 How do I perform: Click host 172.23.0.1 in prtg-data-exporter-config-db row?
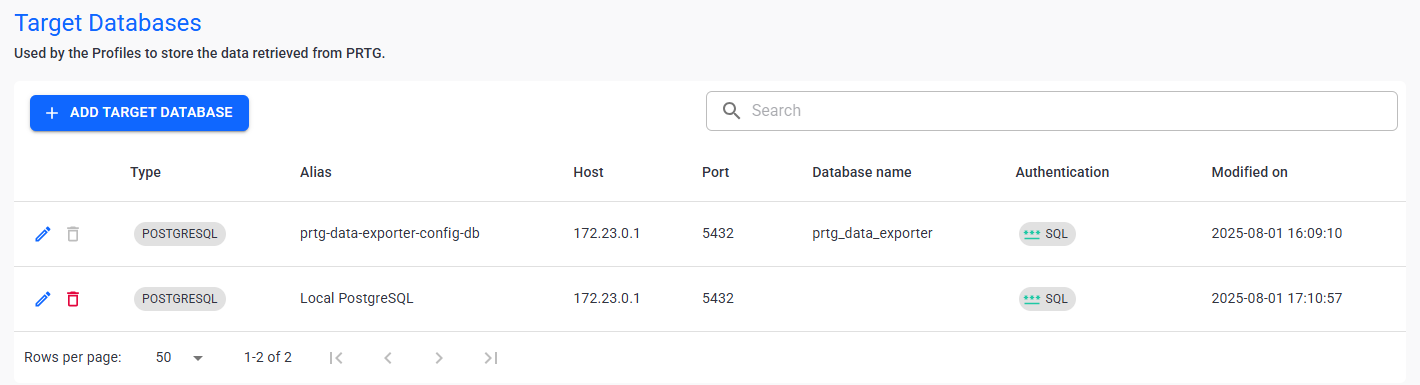606,234
